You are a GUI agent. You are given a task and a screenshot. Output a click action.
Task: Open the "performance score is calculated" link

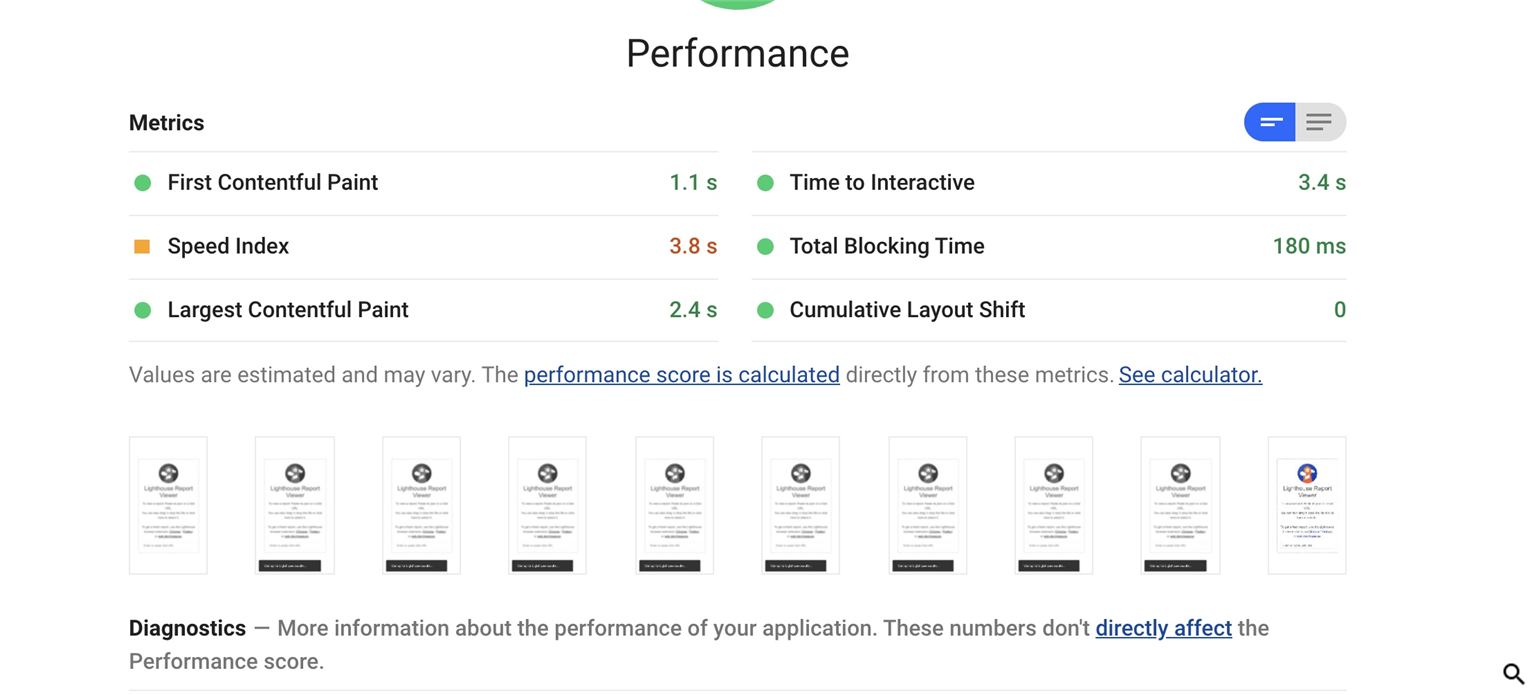(681, 375)
